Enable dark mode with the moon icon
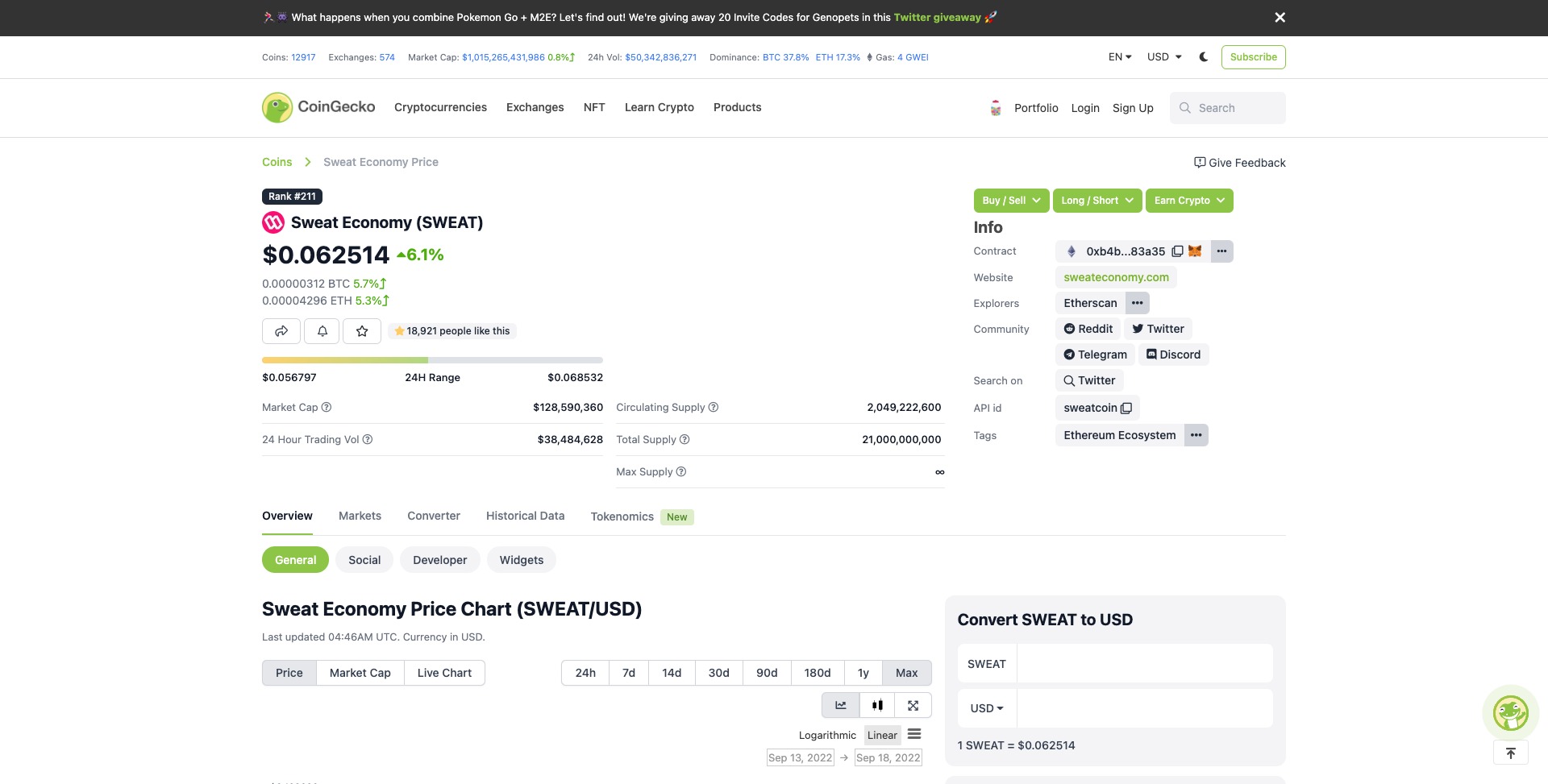This screenshot has height=784, width=1548. pyautogui.click(x=1203, y=56)
